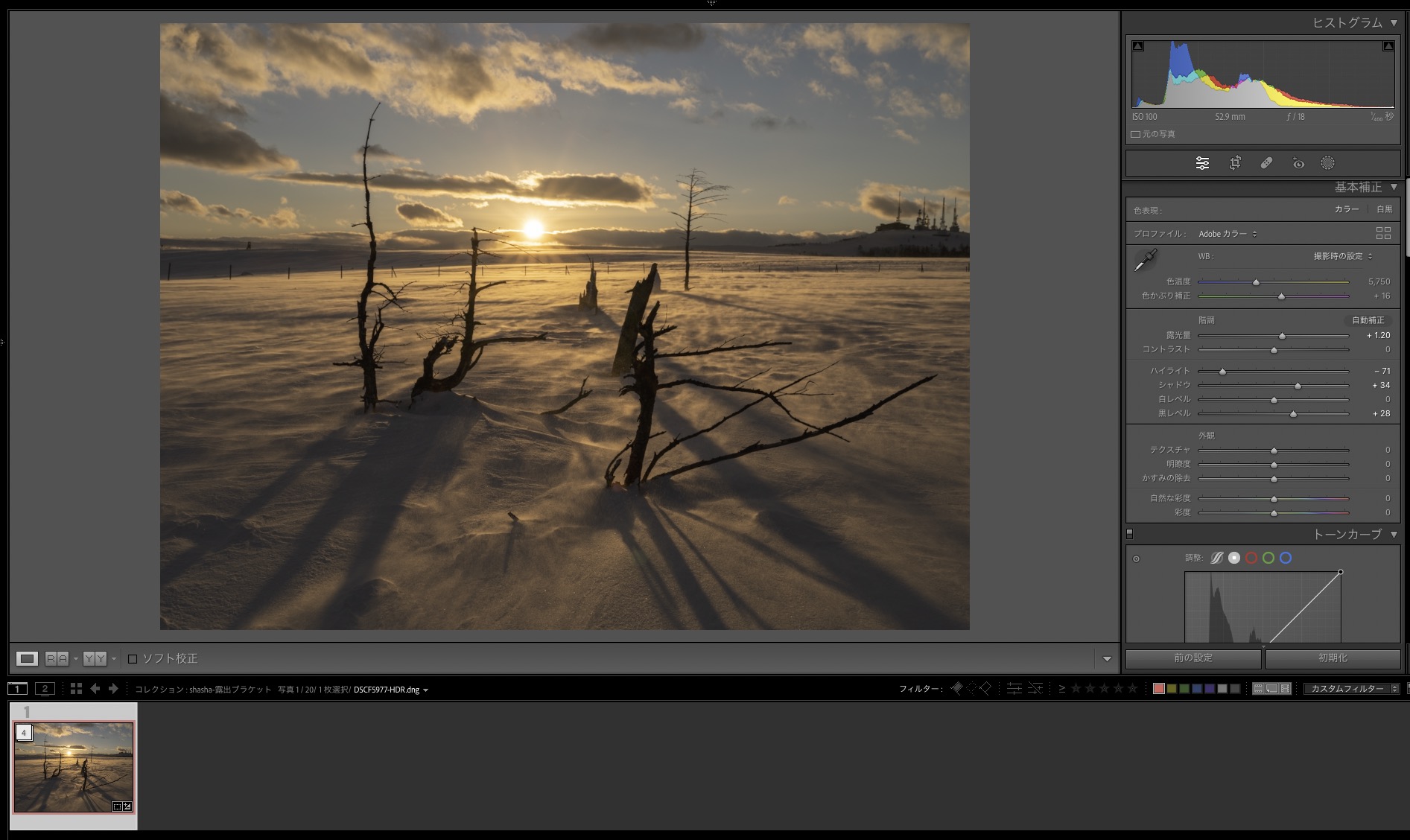This screenshot has width=1410, height=840.
Task: Click the 自動補正 auto tone button
Action: tap(1368, 320)
